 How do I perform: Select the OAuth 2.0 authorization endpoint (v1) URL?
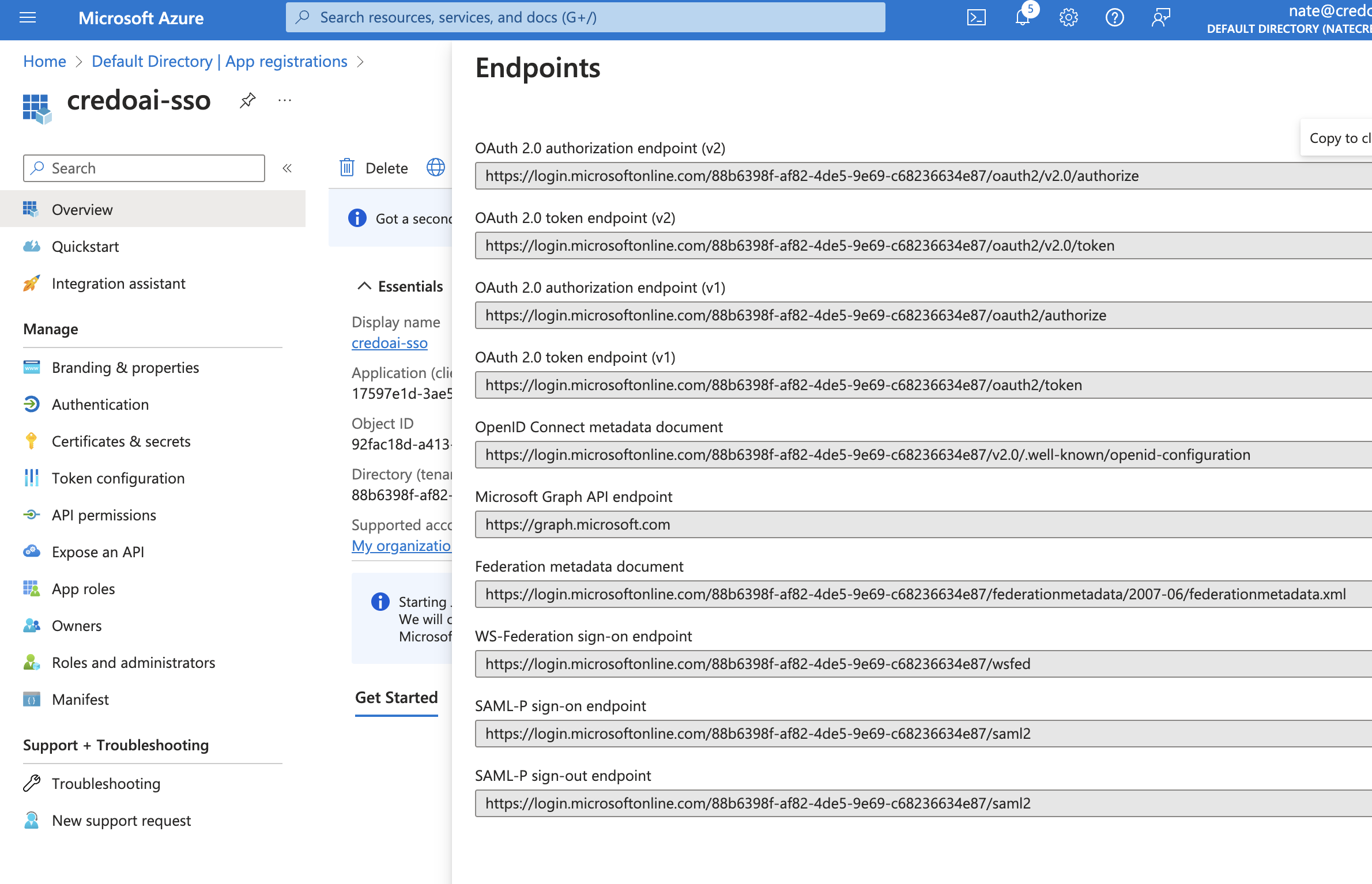tap(924, 315)
